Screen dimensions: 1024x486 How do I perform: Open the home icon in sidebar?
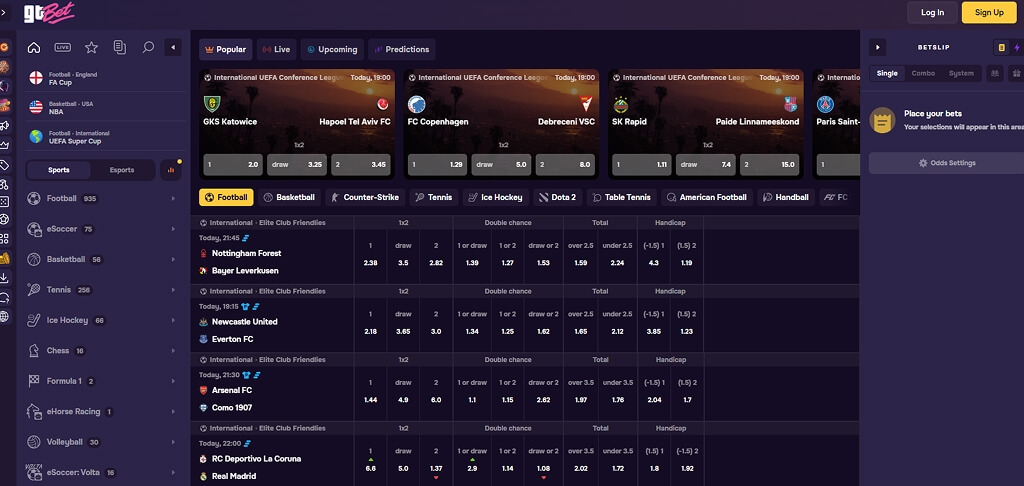[x=34, y=47]
